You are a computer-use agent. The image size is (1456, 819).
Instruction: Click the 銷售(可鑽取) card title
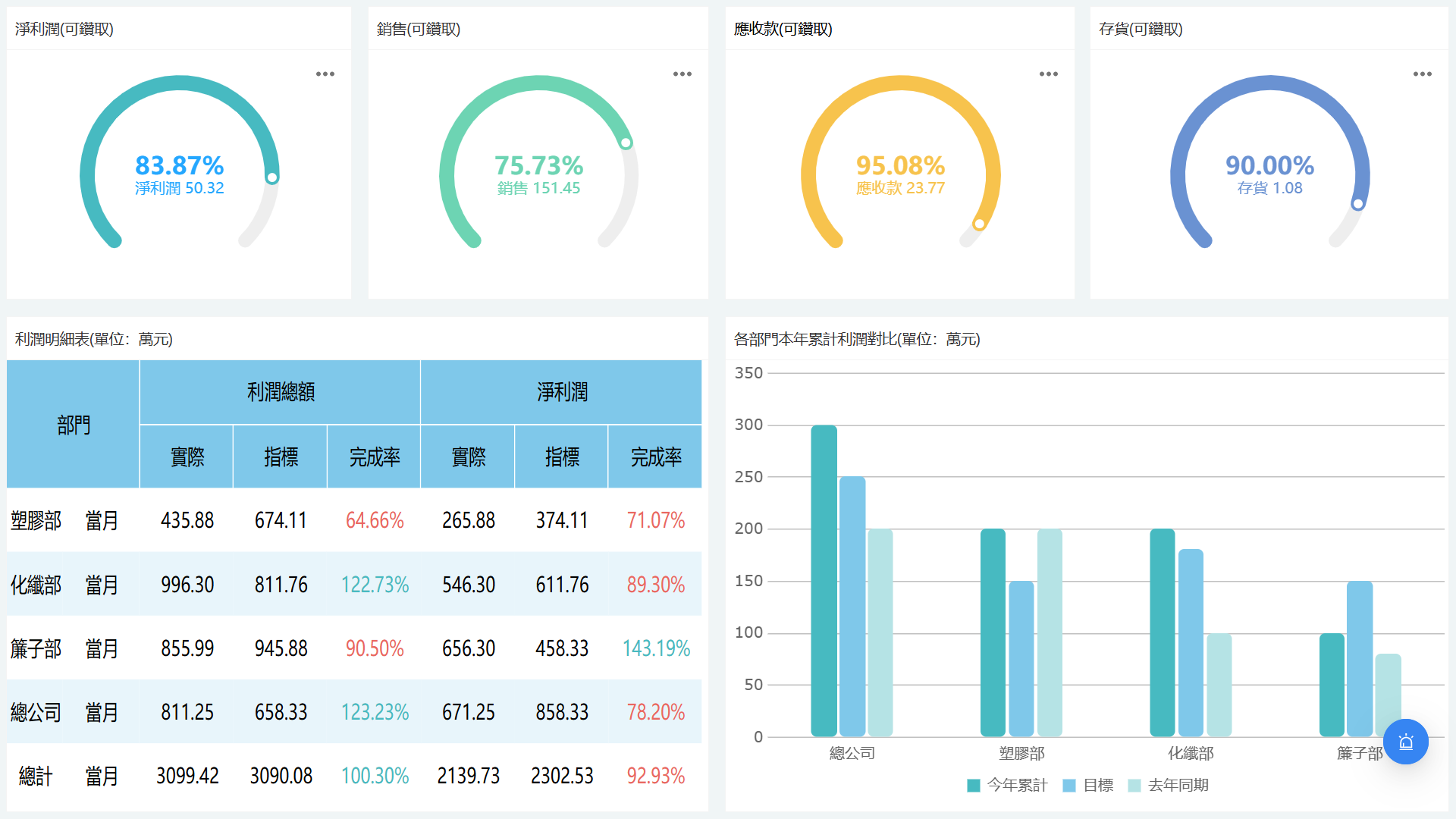[419, 29]
